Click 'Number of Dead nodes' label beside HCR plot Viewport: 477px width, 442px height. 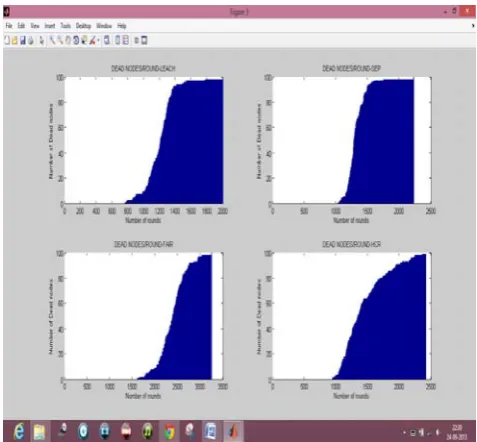coord(259,317)
